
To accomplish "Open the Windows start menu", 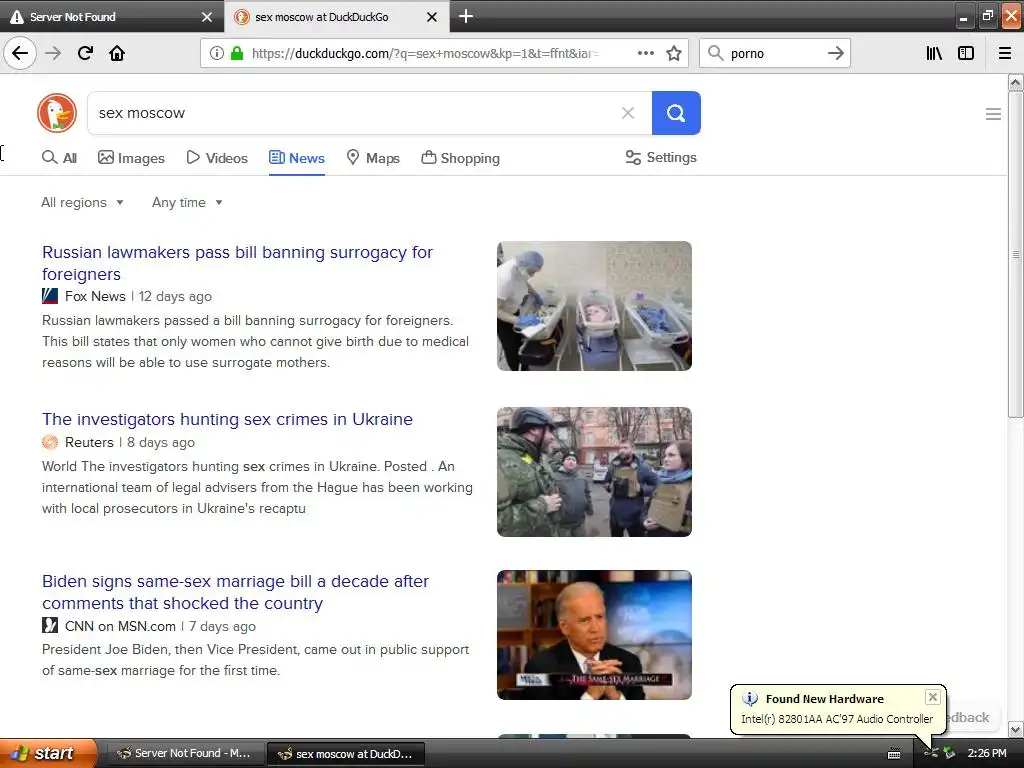I will click(48, 753).
